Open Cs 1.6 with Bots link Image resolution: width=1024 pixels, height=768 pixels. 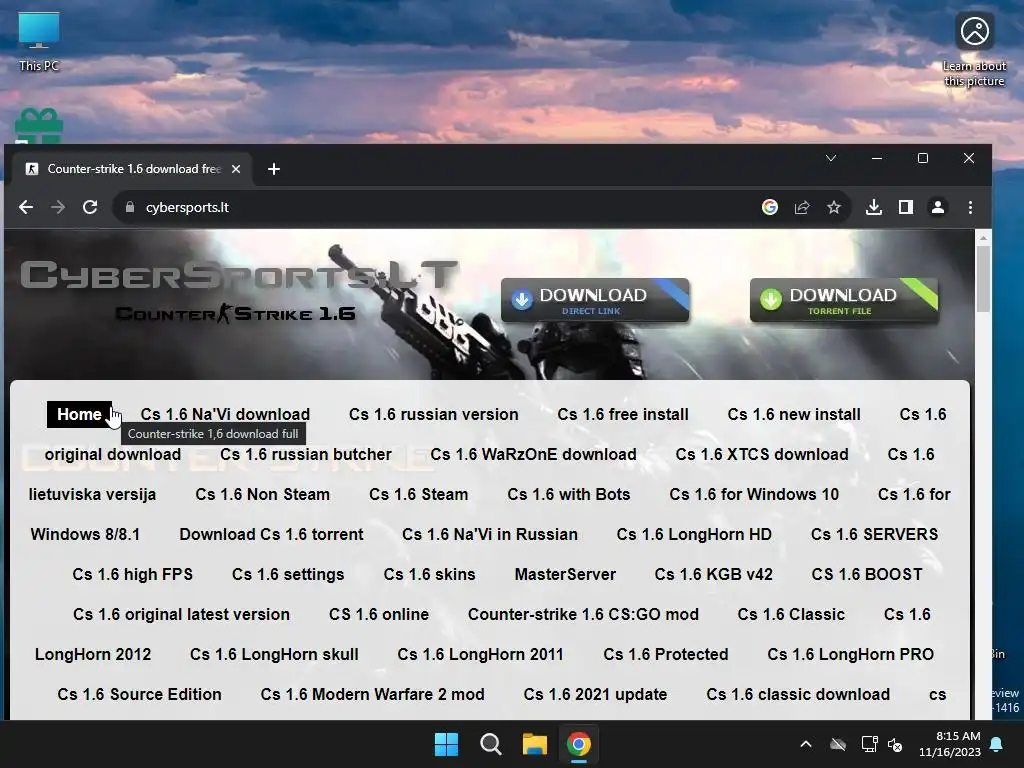[569, 494]
